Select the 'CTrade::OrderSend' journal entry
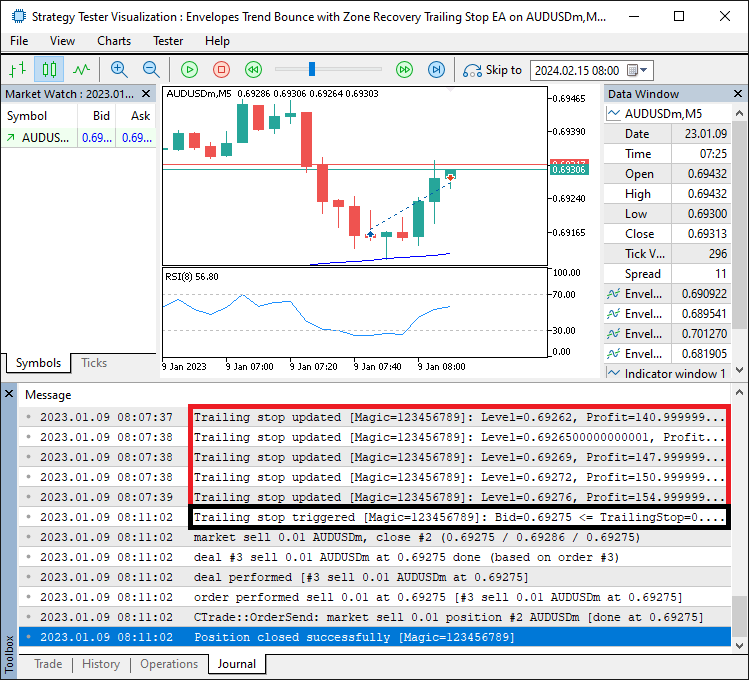Viewport: 749px width, 680px height. click(375, 617)
